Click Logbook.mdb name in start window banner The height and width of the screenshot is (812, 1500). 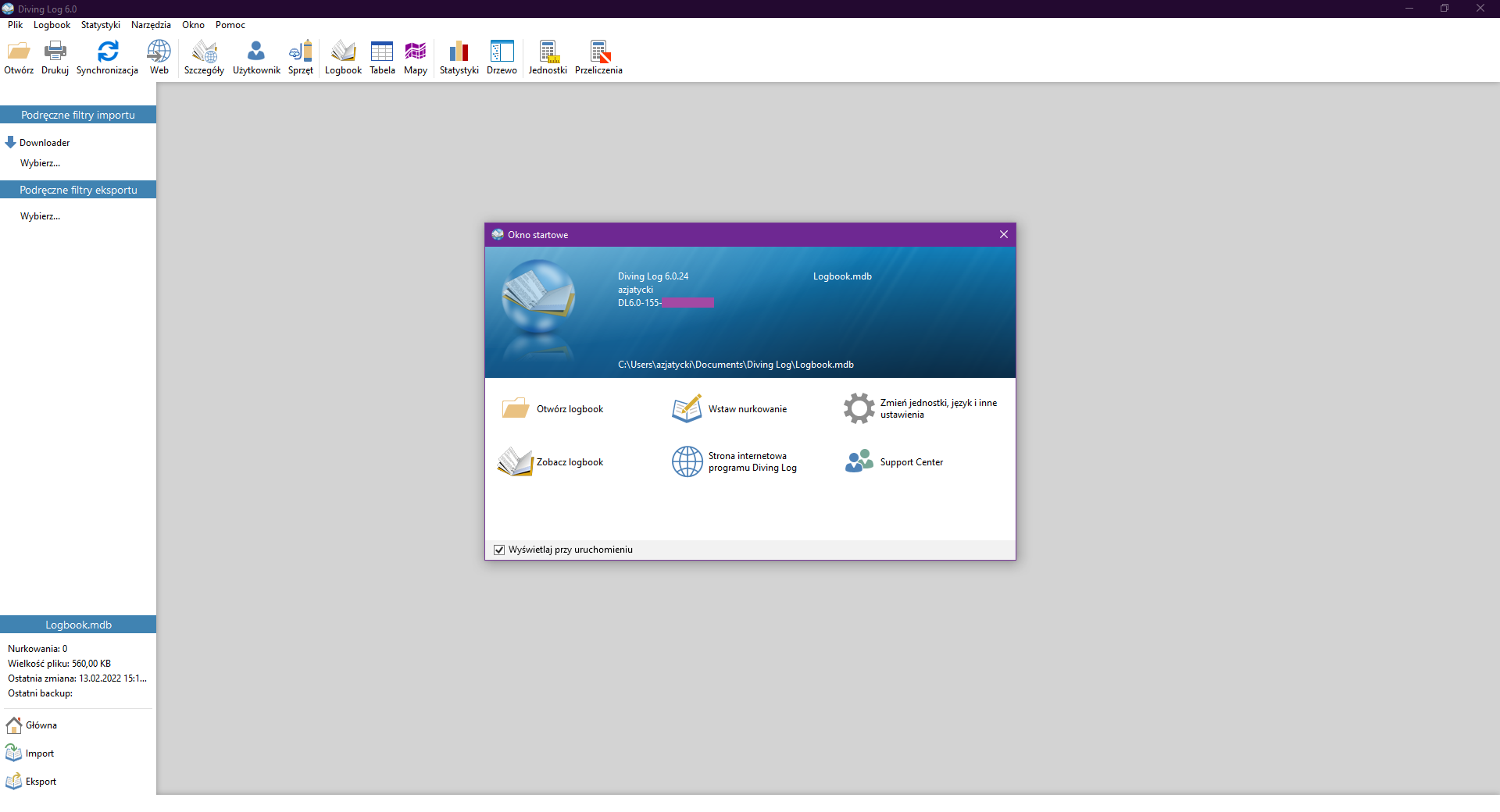[x=842, y=276]
